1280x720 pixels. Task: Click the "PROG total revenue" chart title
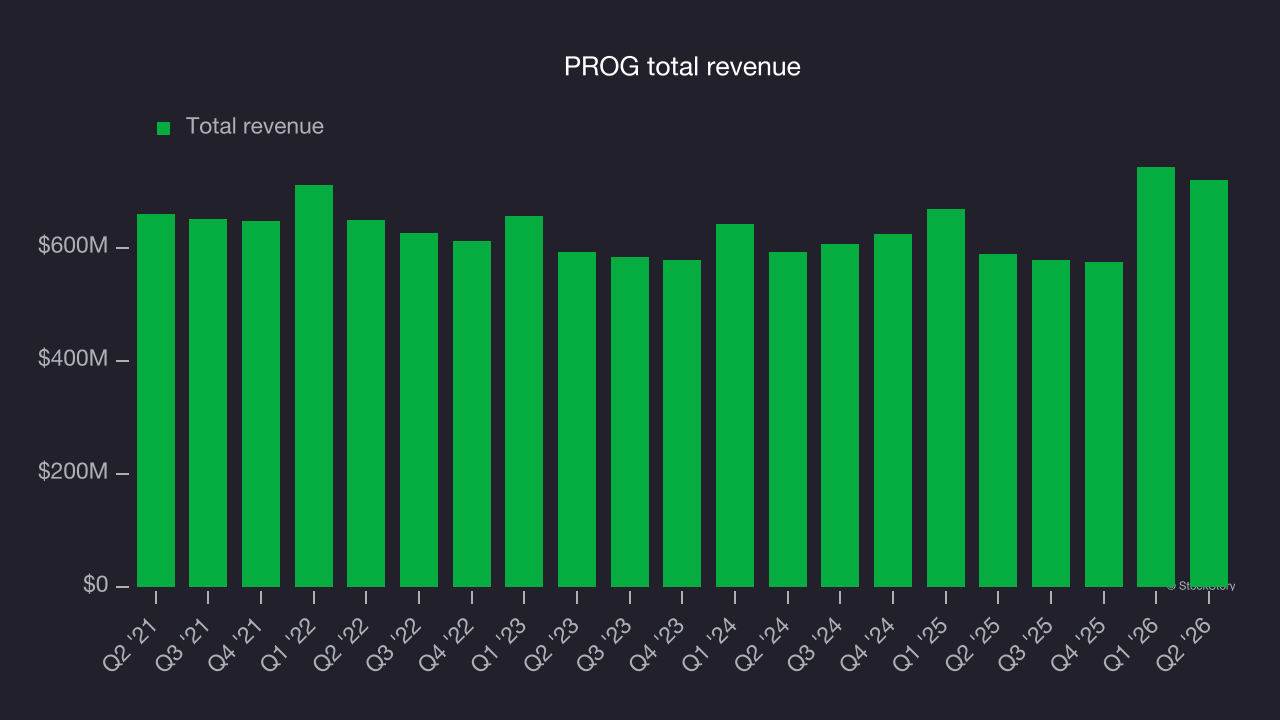coord(682,67)
